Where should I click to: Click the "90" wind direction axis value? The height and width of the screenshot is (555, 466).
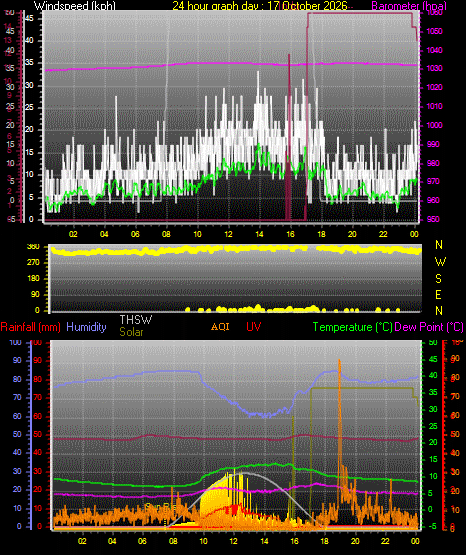pos(36,294)
